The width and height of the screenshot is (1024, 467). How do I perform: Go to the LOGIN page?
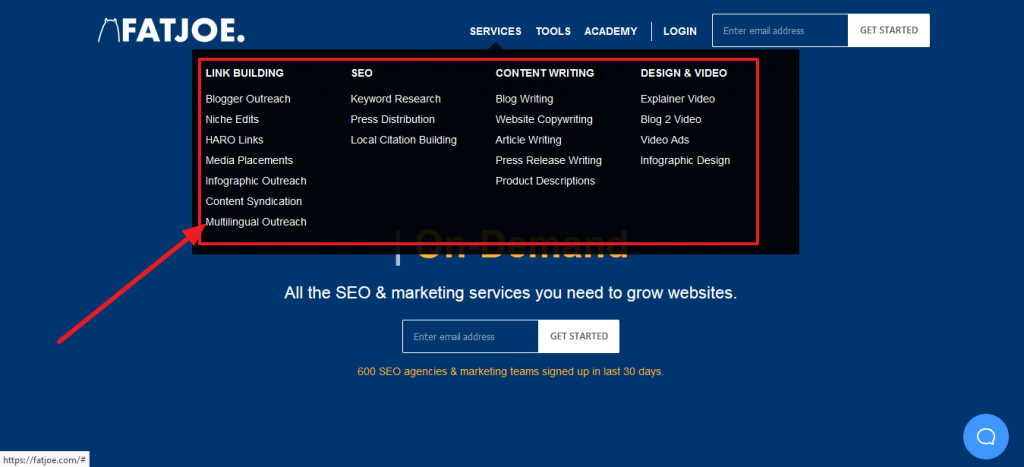point(680,31)
